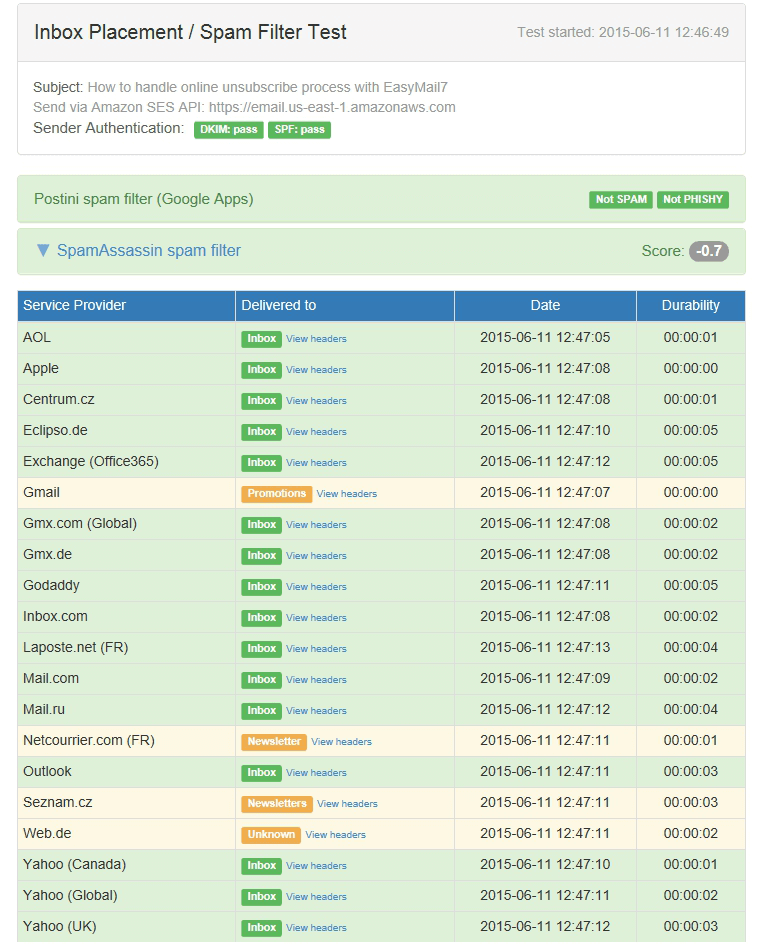View headers for Gmx.de

[316, 556]
